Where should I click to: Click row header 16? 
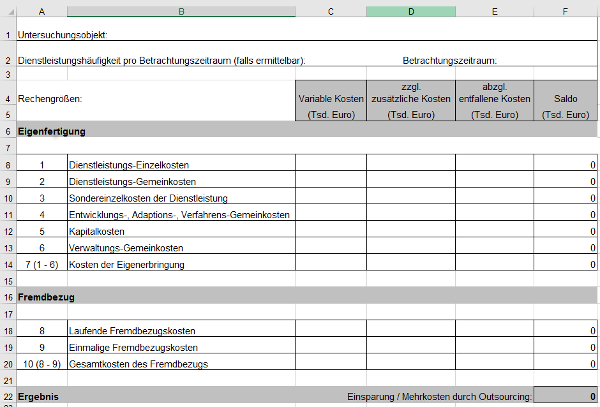coord(8,297)
